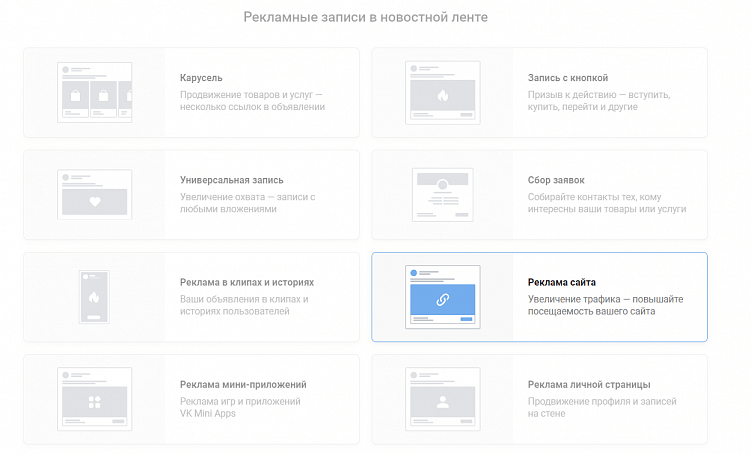Screen dimensions: 751x454
Task: Click the phone icon for клипах и историях
Action: (94, 297)
